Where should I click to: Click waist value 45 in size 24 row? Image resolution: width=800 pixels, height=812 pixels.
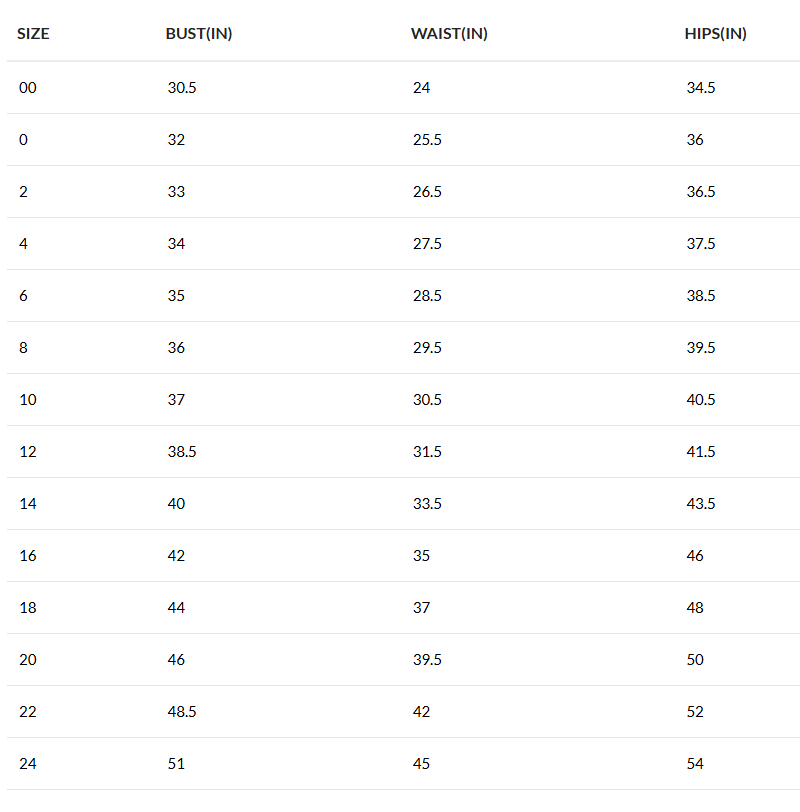click(x=421, y=764)
